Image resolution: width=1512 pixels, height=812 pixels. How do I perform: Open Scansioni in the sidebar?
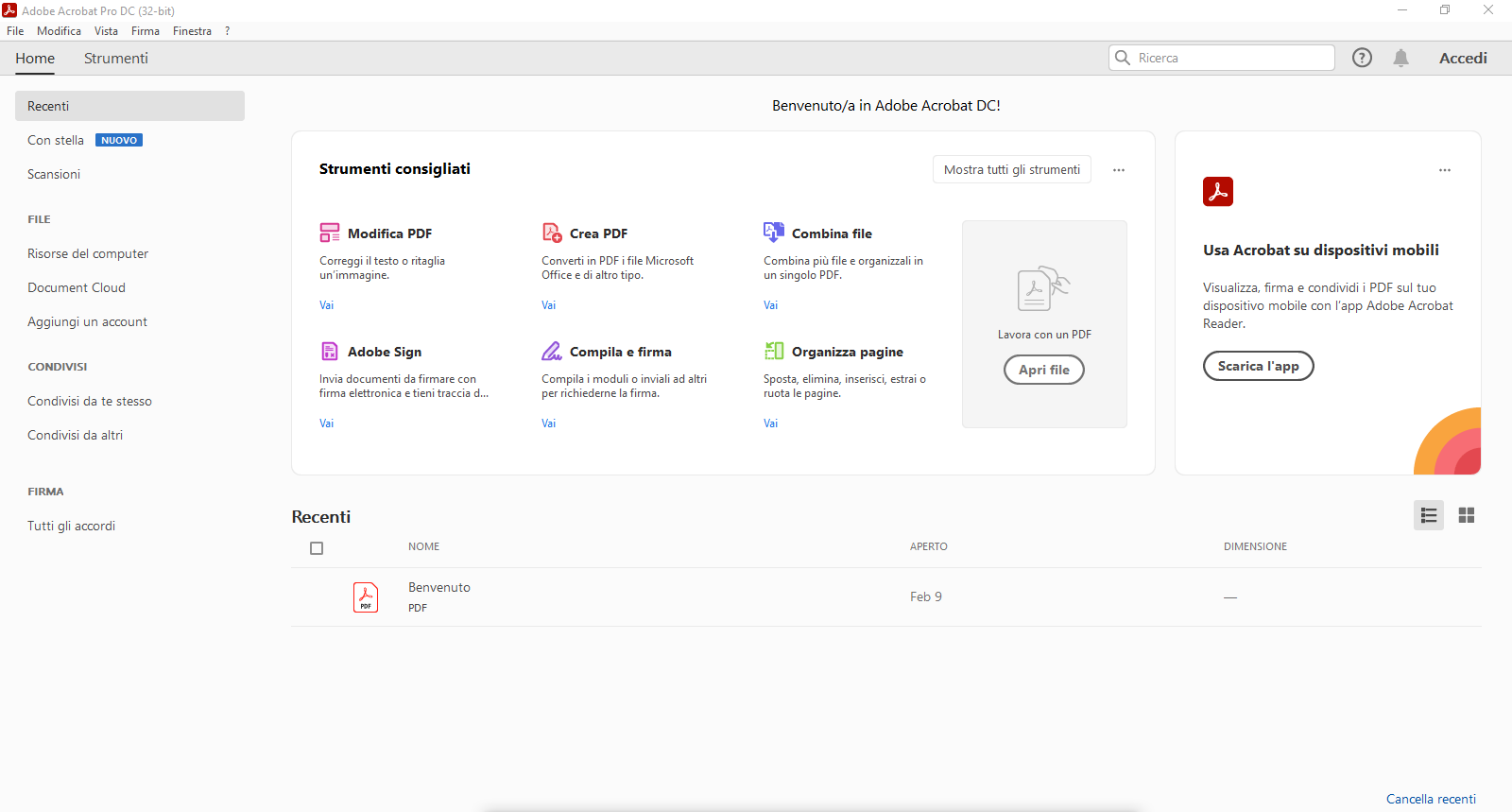tap(54, 174)
